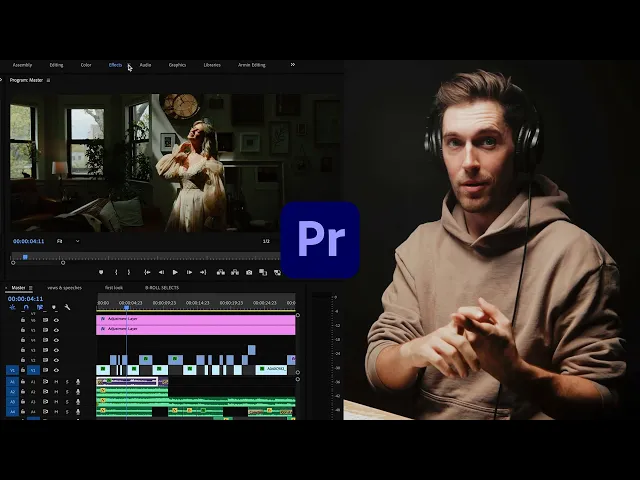Image resolution: width=640 pixels, height=480 pixels.
Task: Toggle V6 track output eye
Action: (x=56, y=320)
